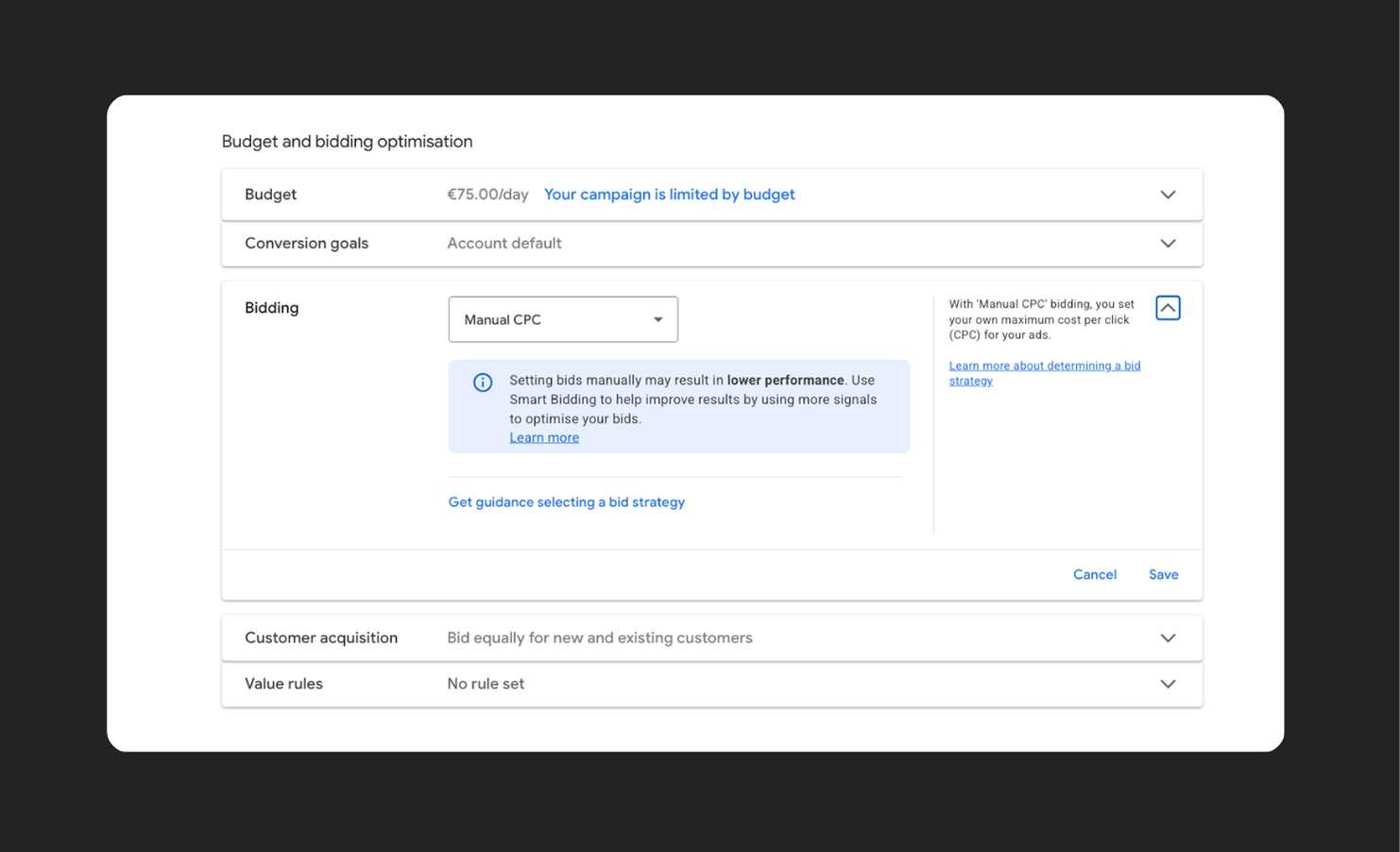Open 'Get guidance selecting a bid strategy'
This screenshot has height=852, width=1400.
click(567, 503)
